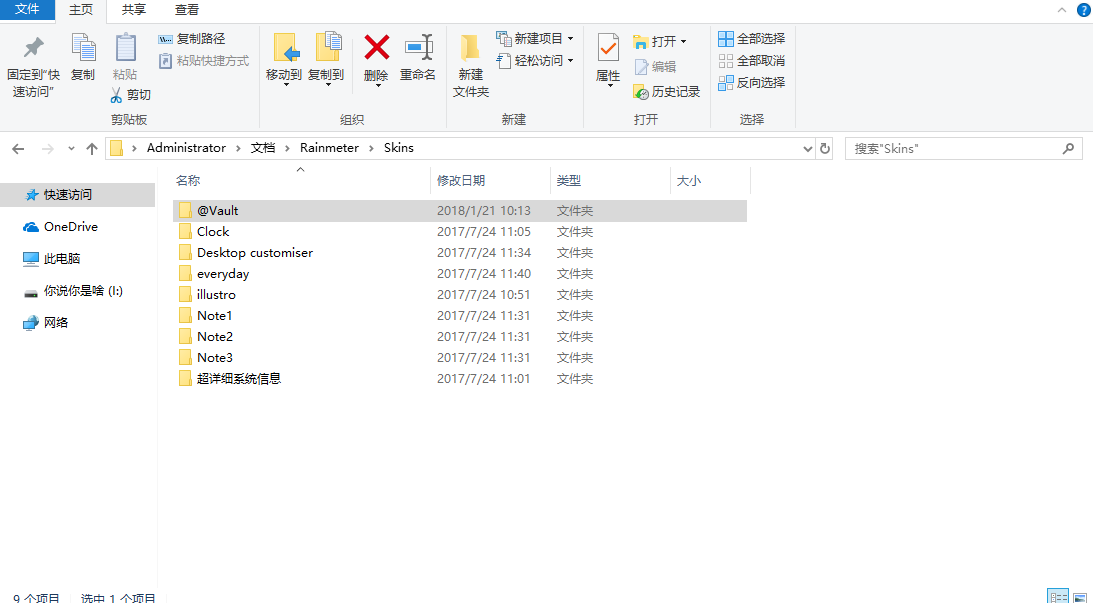This screenshot has width=1093, height=603.
Task: Open the Move to (移动到) menu
Action: coord(284,60)
